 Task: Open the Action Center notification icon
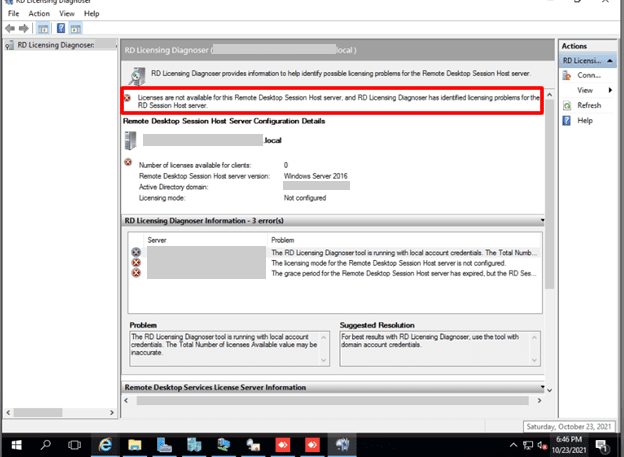tap(601, 445)
